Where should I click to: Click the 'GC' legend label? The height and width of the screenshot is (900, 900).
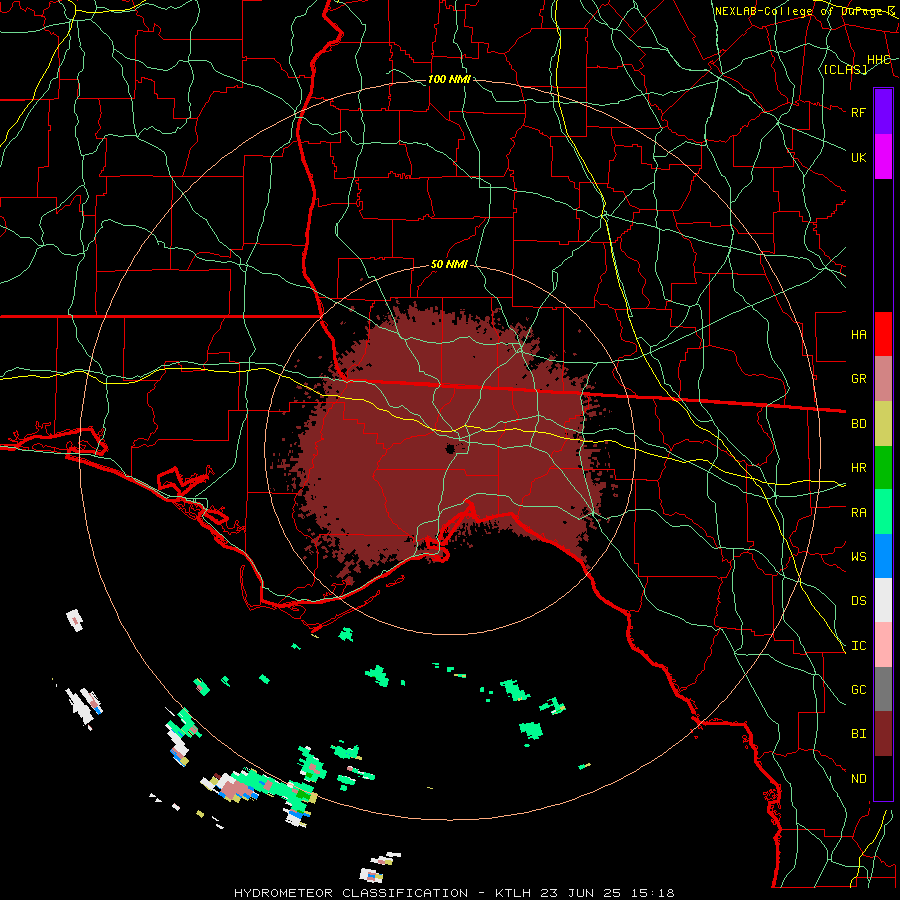point(858,690)
